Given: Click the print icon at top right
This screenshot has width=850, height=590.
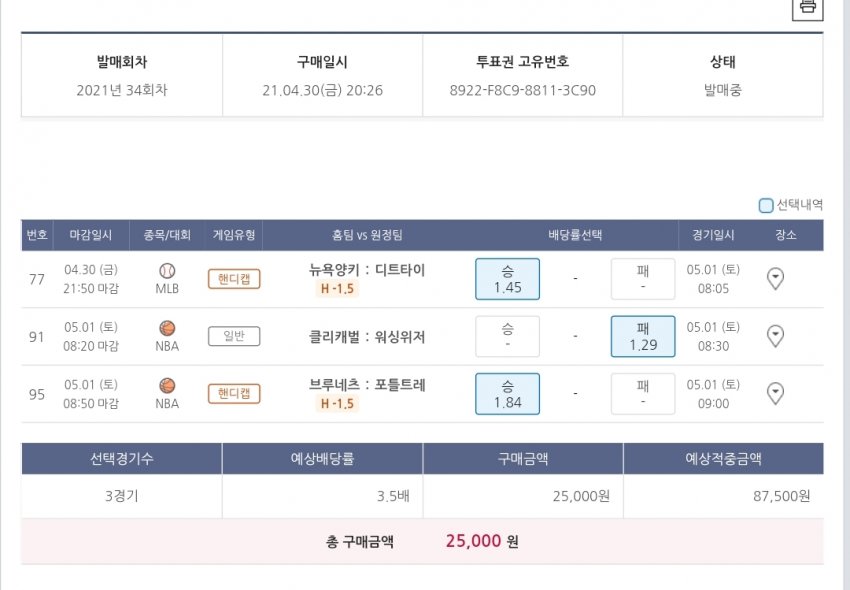Looking at the screenshot, I should click(807, 7).
